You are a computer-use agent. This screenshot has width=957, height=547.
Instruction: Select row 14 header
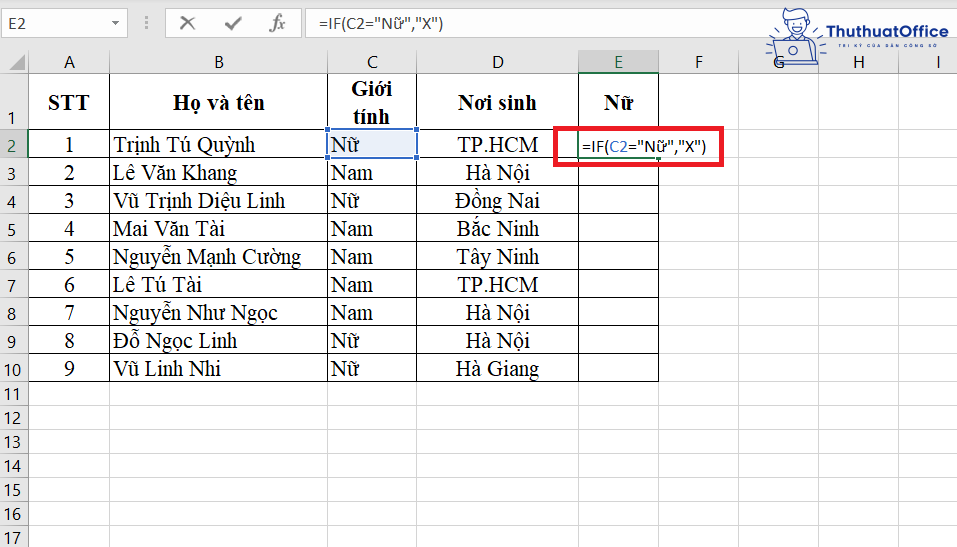(x=13, y=466)
